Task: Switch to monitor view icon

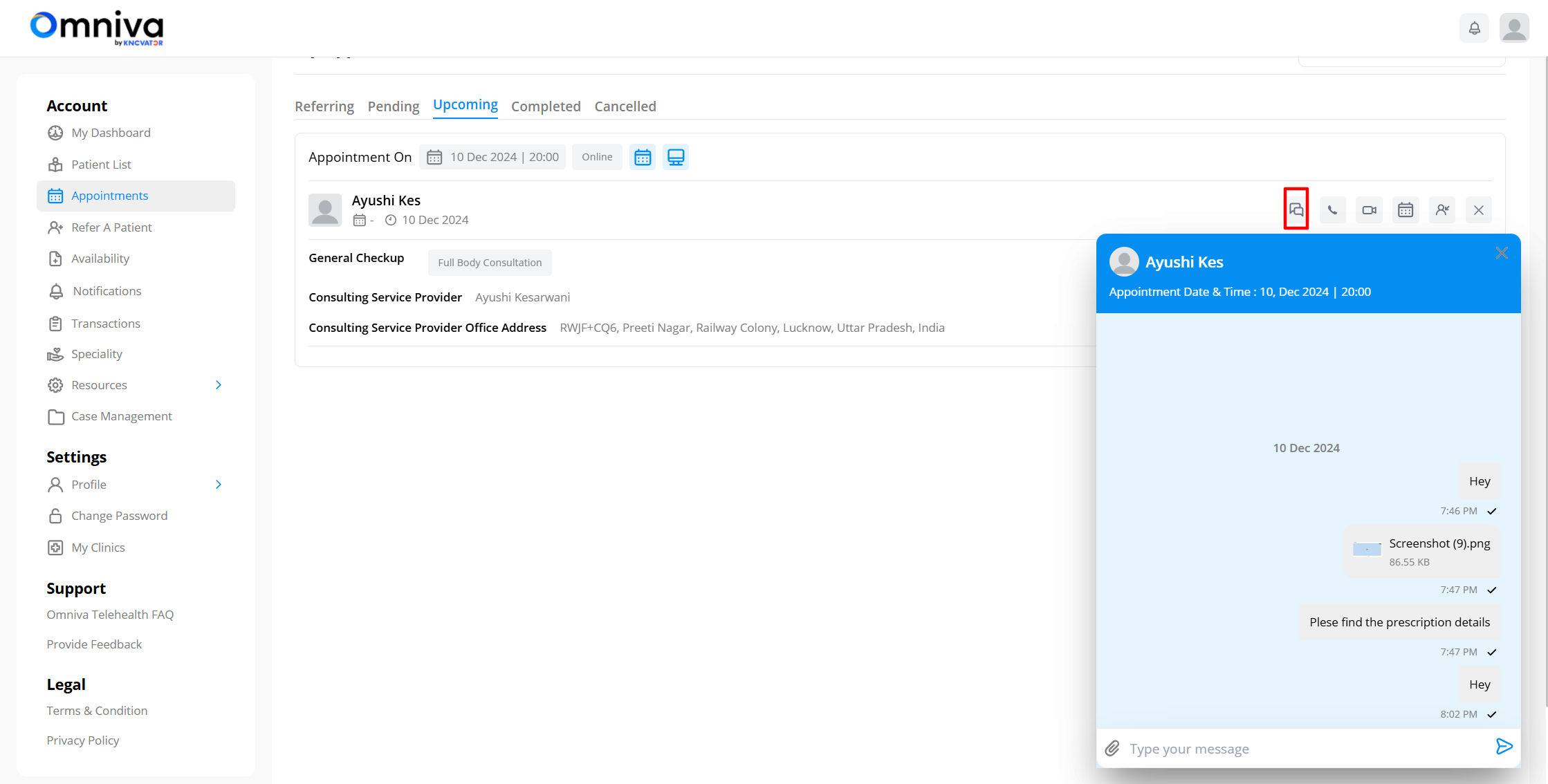Action: 676,158
